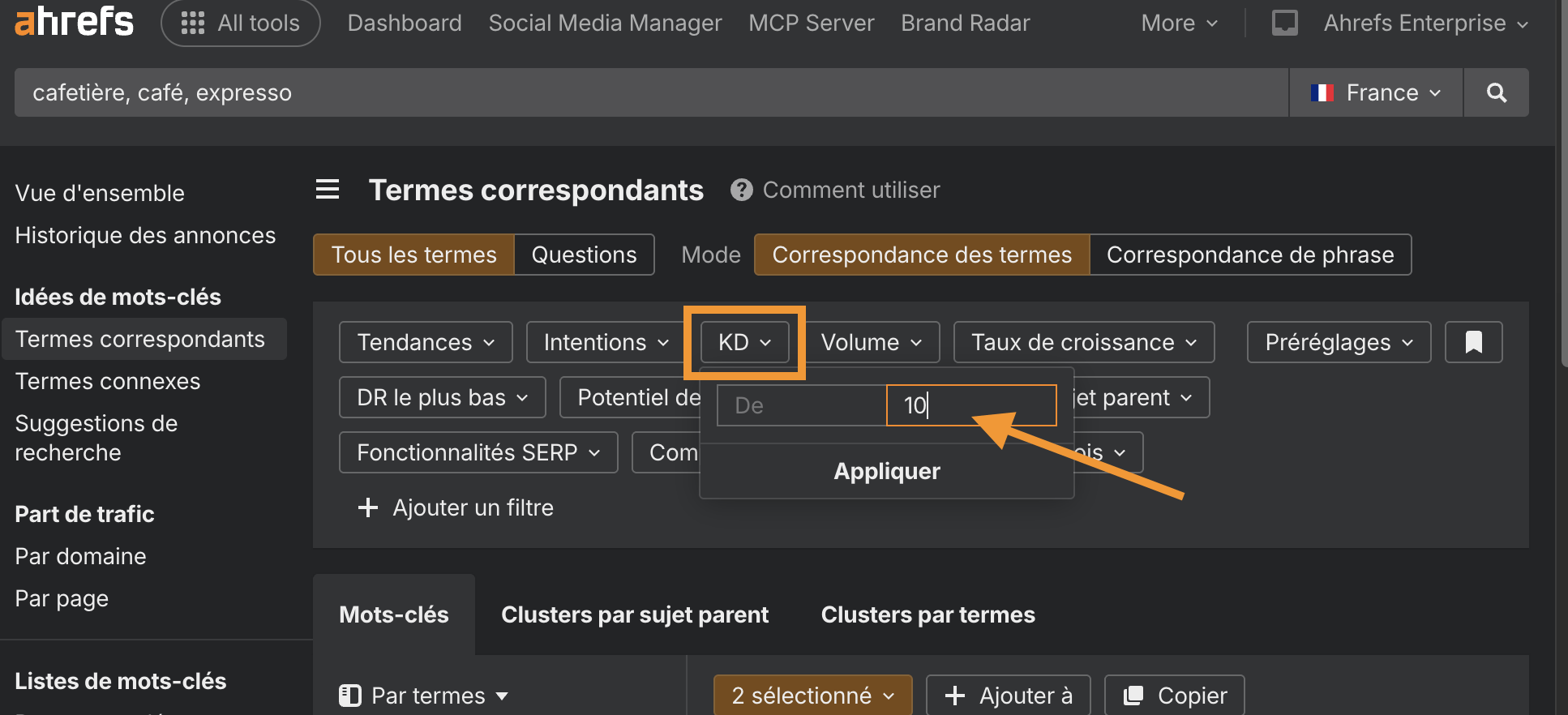1568x715 pixels.
Task: Toggle the KD filter dropdown
Action: 744,342
